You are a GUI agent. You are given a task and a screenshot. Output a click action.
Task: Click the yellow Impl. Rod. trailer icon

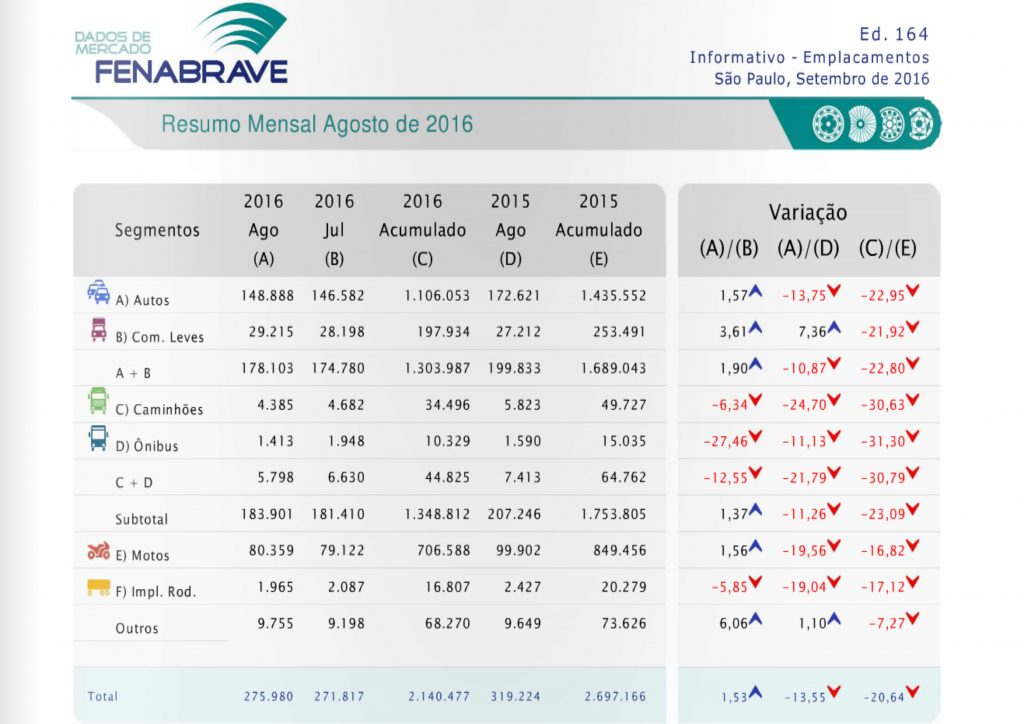coord(97,585)
